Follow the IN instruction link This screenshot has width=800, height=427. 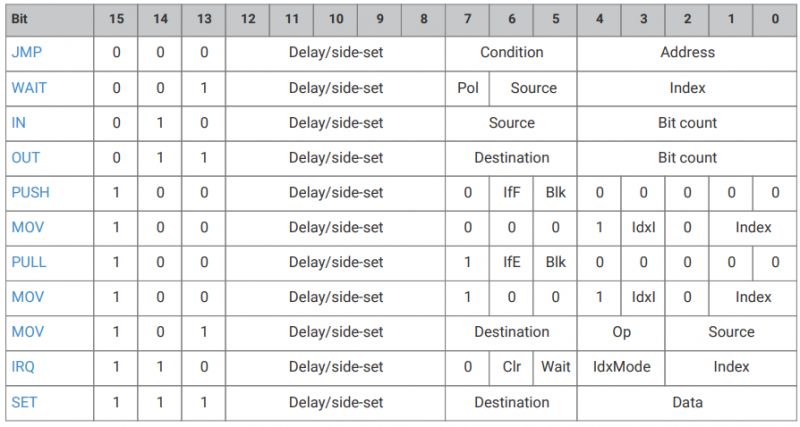point(18,123)
